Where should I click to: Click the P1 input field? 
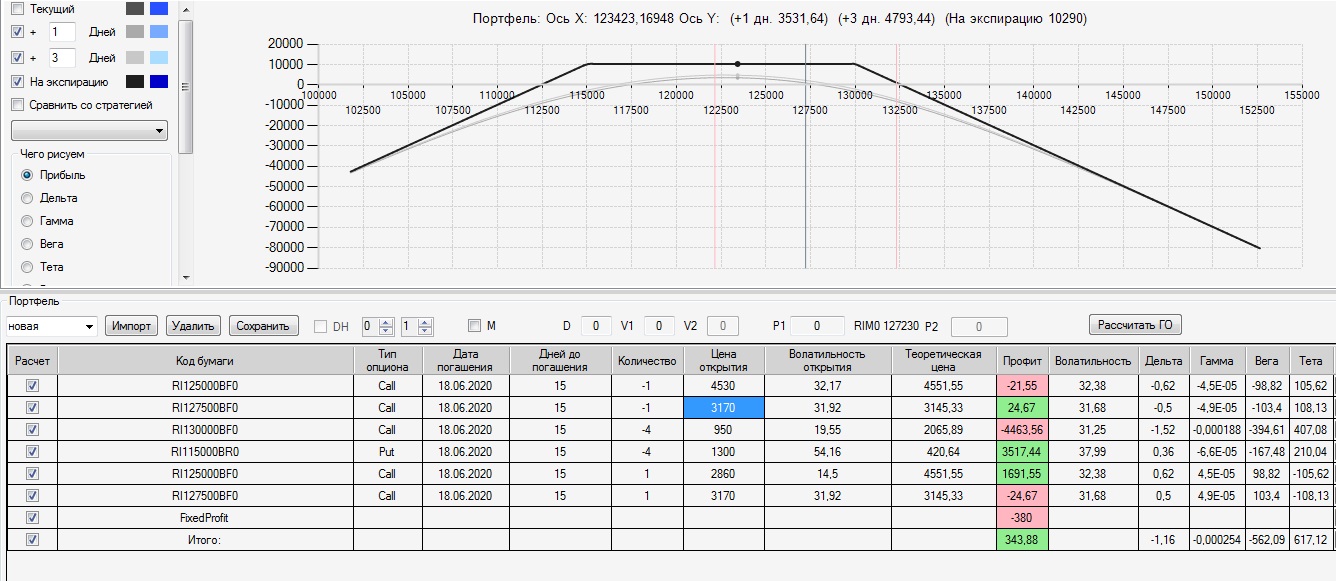point(816,326)
